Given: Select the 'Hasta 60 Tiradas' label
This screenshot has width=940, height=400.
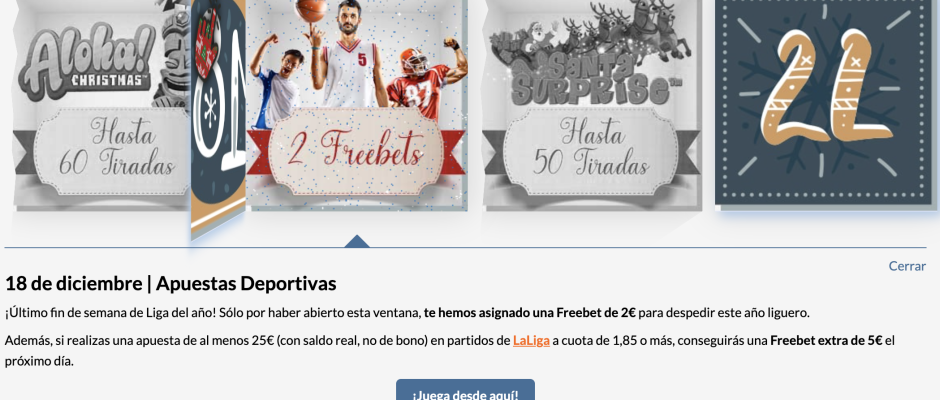Looking at the screenshot, I should 114,152.
